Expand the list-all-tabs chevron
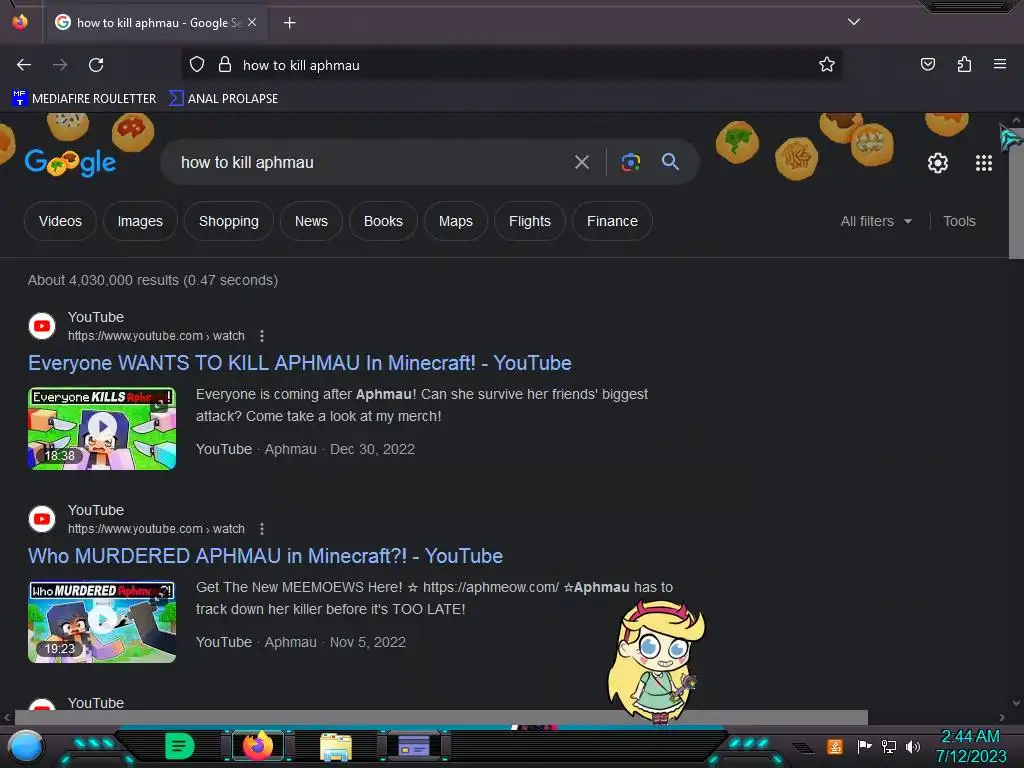The image size is (1024, 768). 854,22
